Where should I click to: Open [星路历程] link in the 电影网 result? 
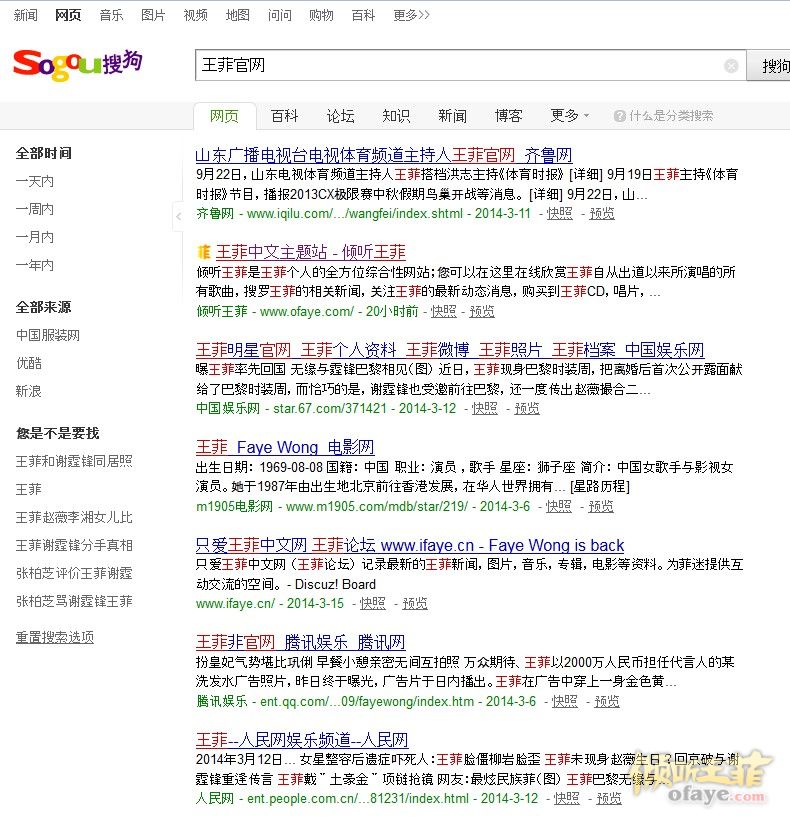[600, 486]
